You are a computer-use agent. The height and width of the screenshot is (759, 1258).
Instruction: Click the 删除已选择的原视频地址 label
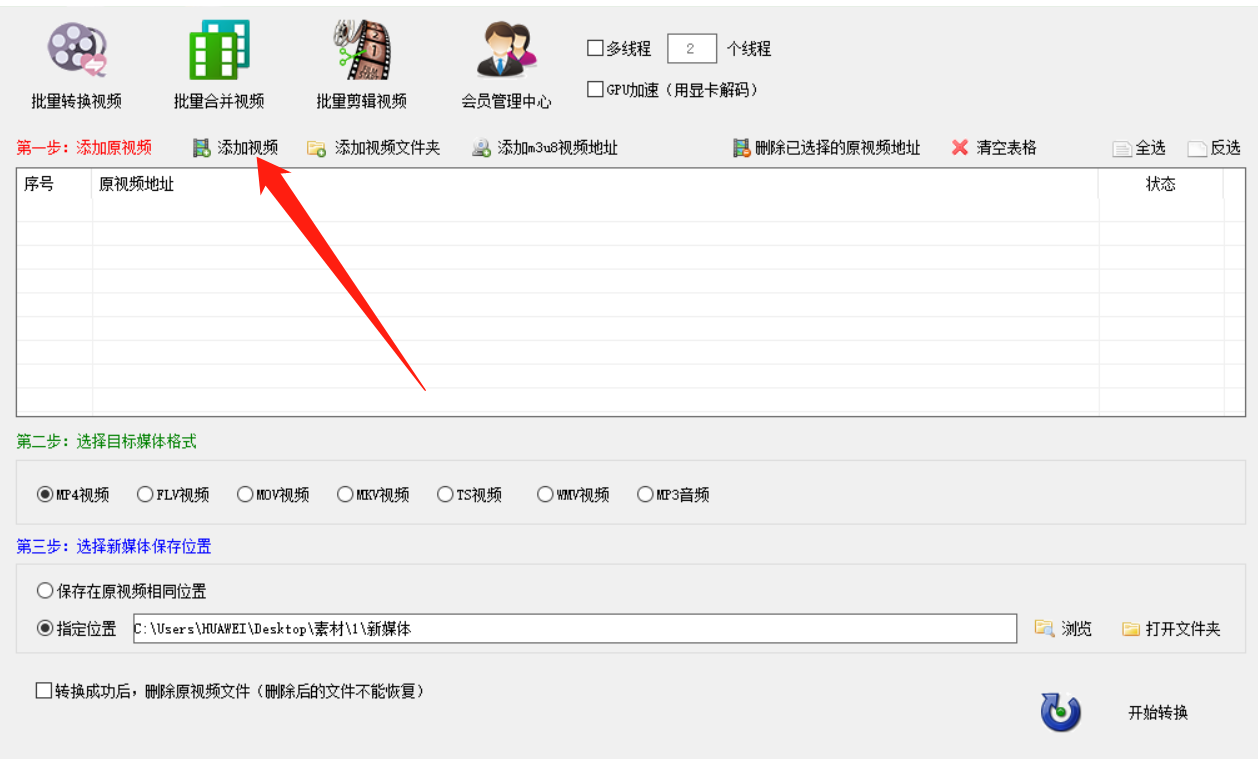click(x=838, y=148)
